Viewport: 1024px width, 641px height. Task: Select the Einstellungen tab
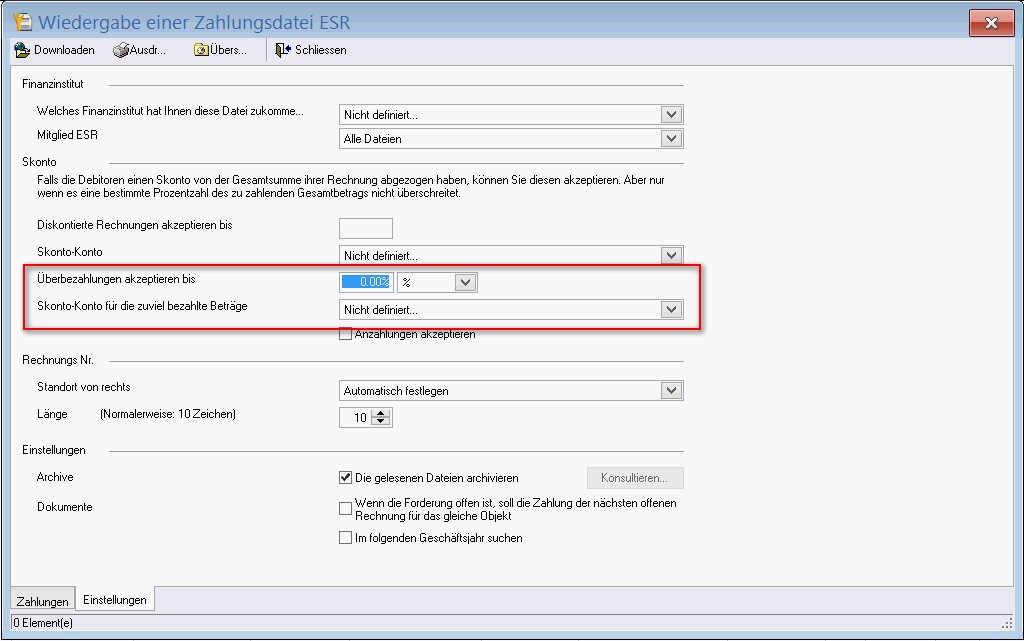(x=115, y=600)
